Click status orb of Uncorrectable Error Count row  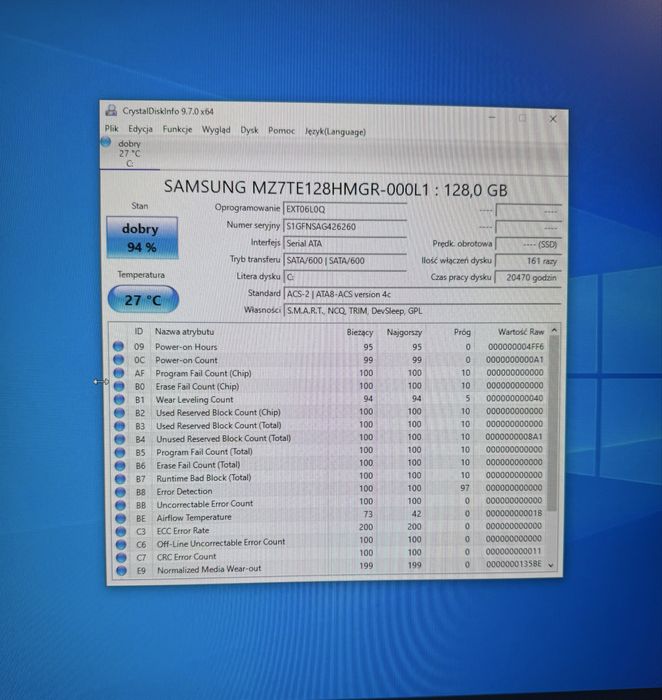(x=121, y=505)
